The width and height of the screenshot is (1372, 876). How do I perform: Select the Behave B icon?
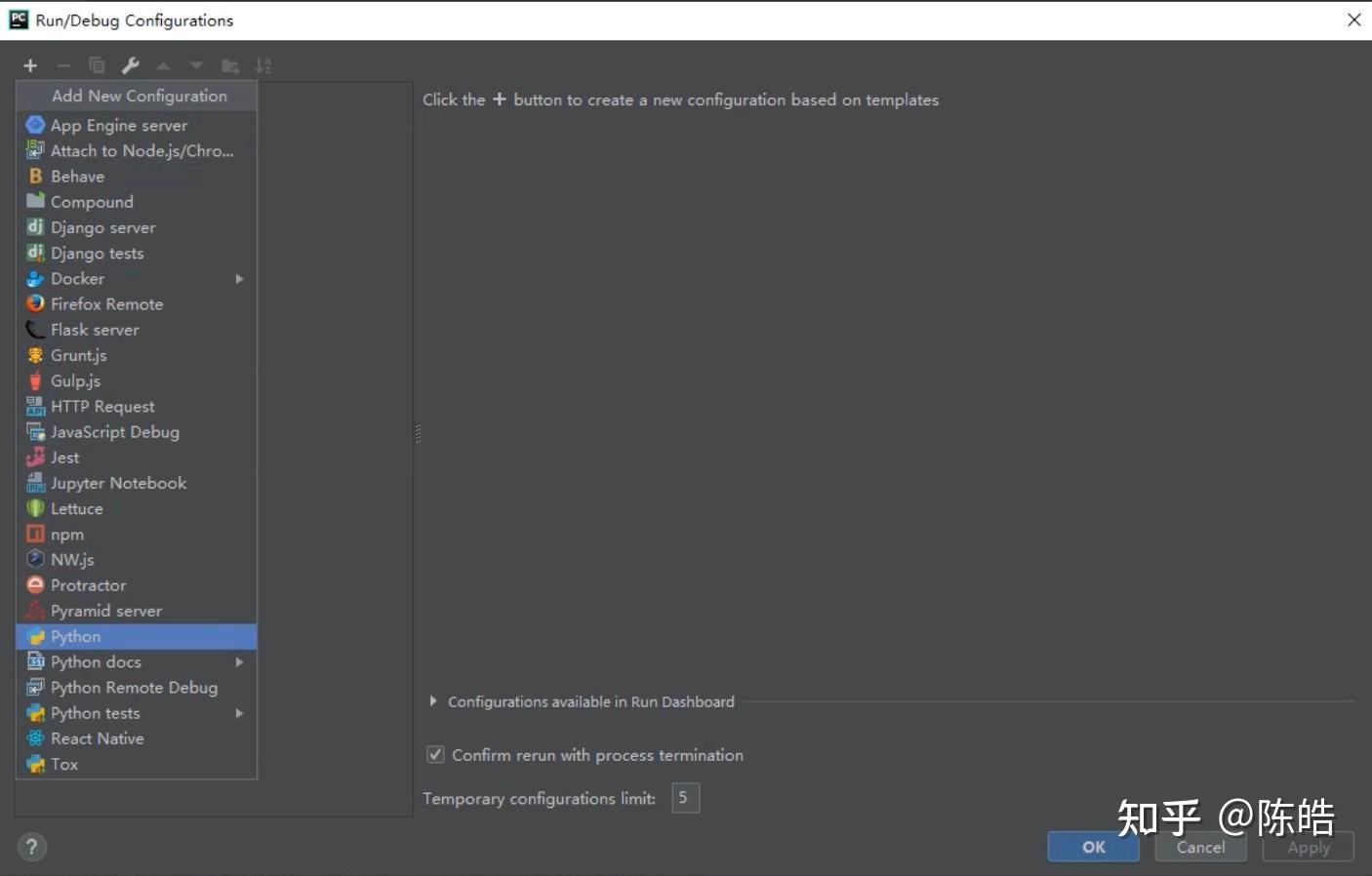pyautogui.click(x=35, y=176)
